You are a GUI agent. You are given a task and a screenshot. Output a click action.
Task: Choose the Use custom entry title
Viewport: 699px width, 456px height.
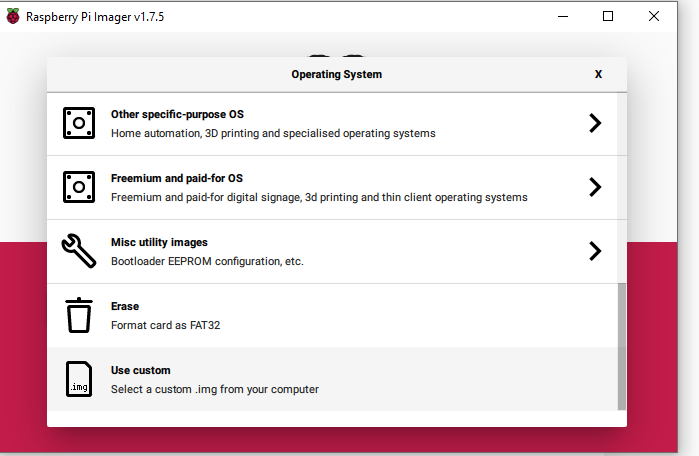(140, 370)
